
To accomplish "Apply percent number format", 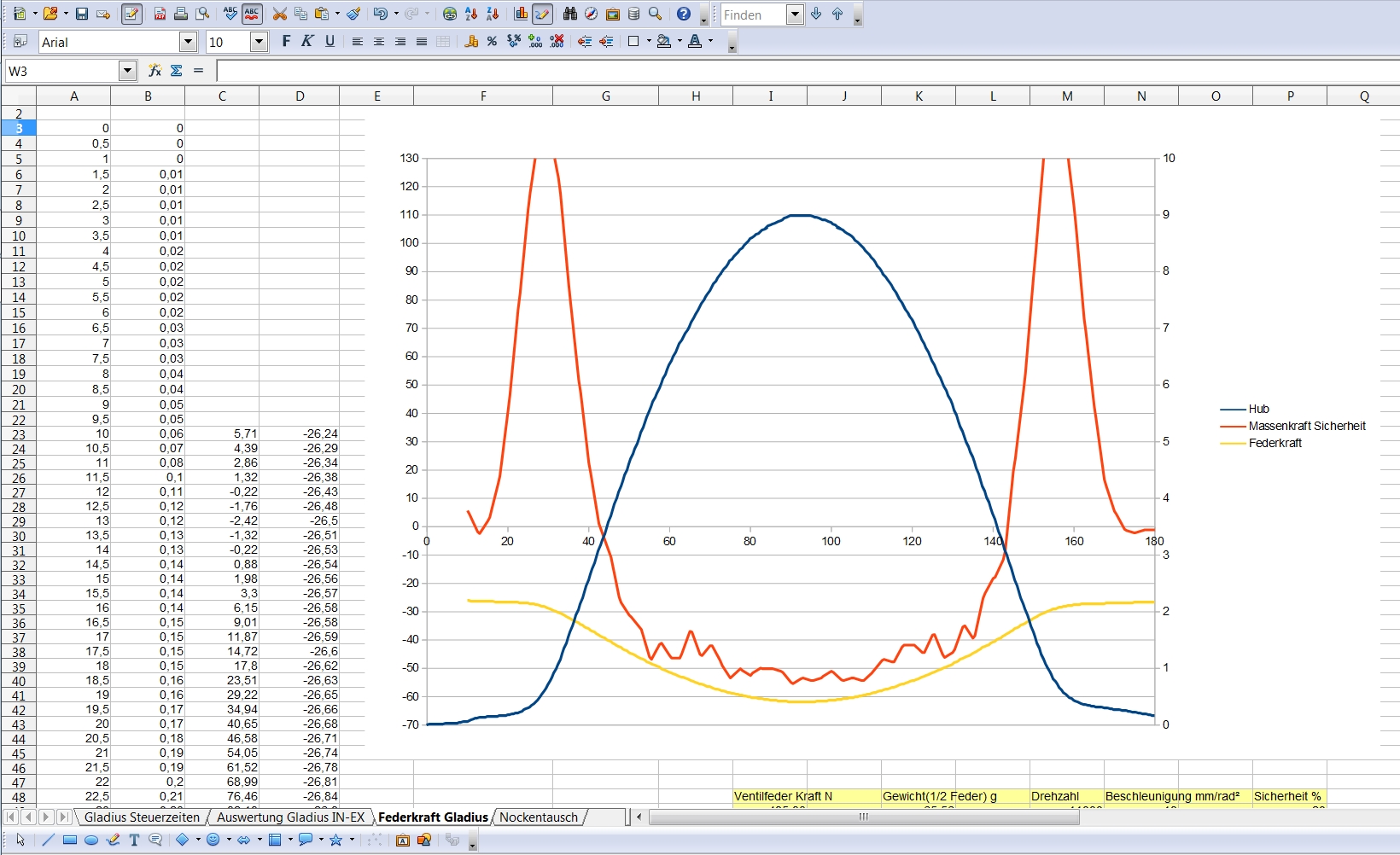I will tap(492, 42).
